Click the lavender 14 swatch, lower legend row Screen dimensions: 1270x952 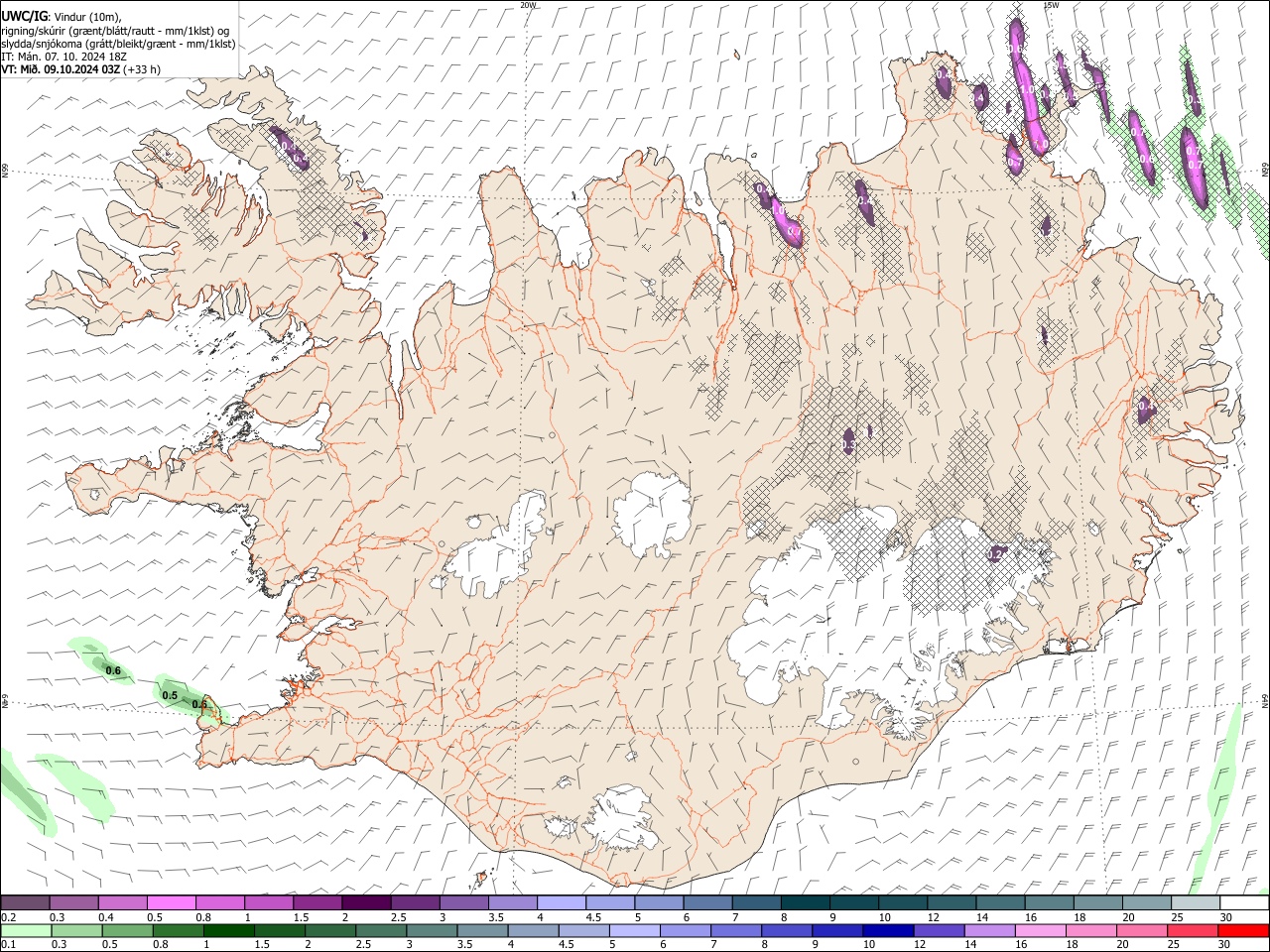point(988,930)
